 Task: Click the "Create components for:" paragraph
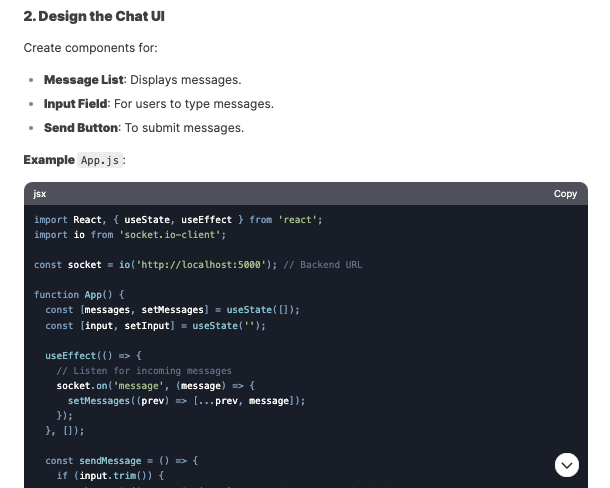pyautogui.click(x=90, y=48)
